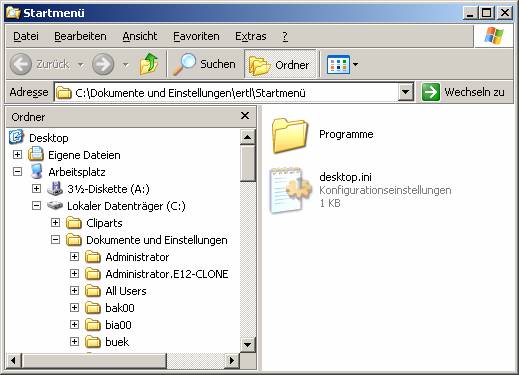Open the Ansicht menu
Image resolution: width=519 pixels, height=375 pixels.
(x=140, y=36)
